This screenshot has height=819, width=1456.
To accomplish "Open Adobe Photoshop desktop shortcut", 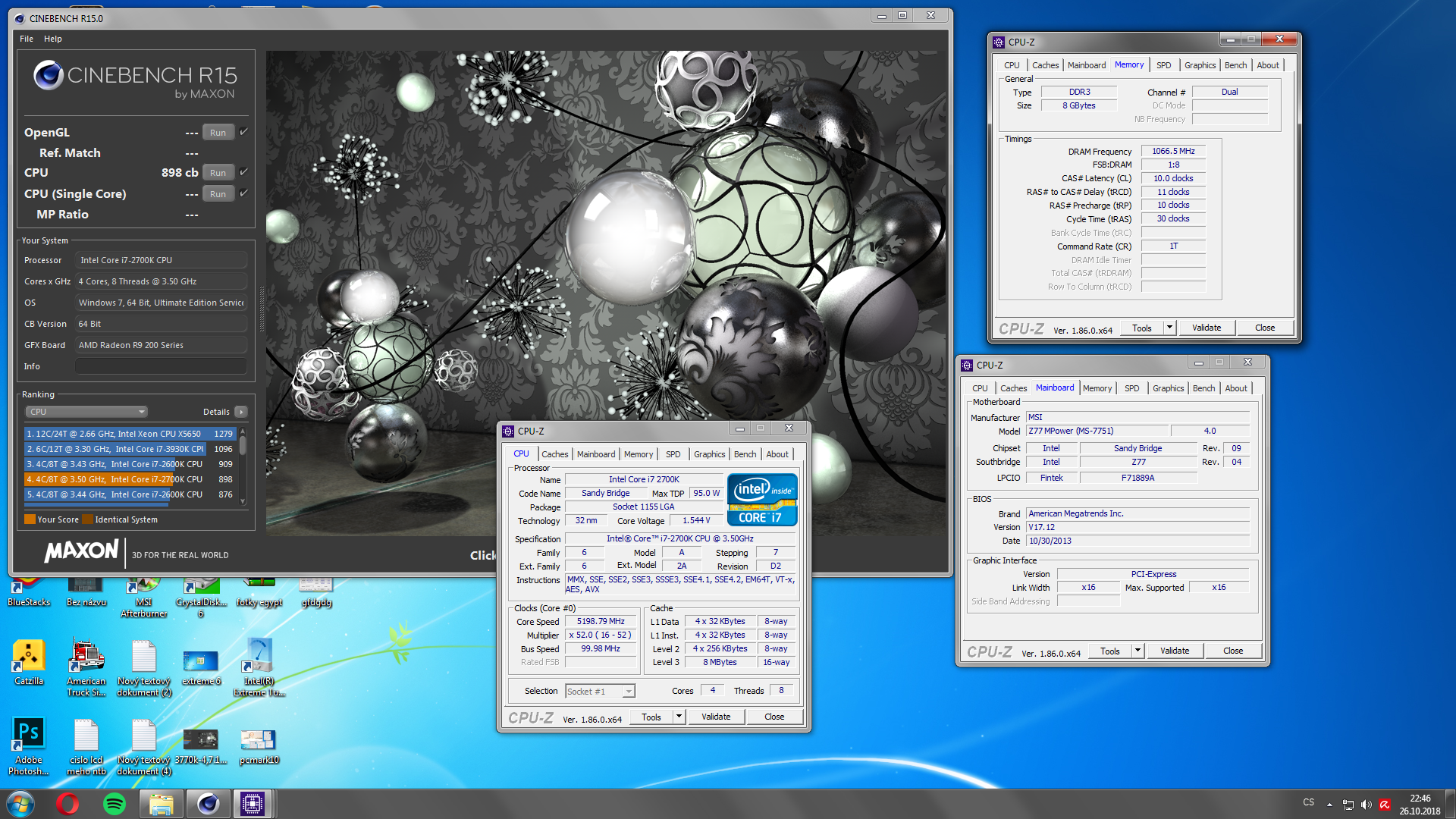I will pos(28,746).
